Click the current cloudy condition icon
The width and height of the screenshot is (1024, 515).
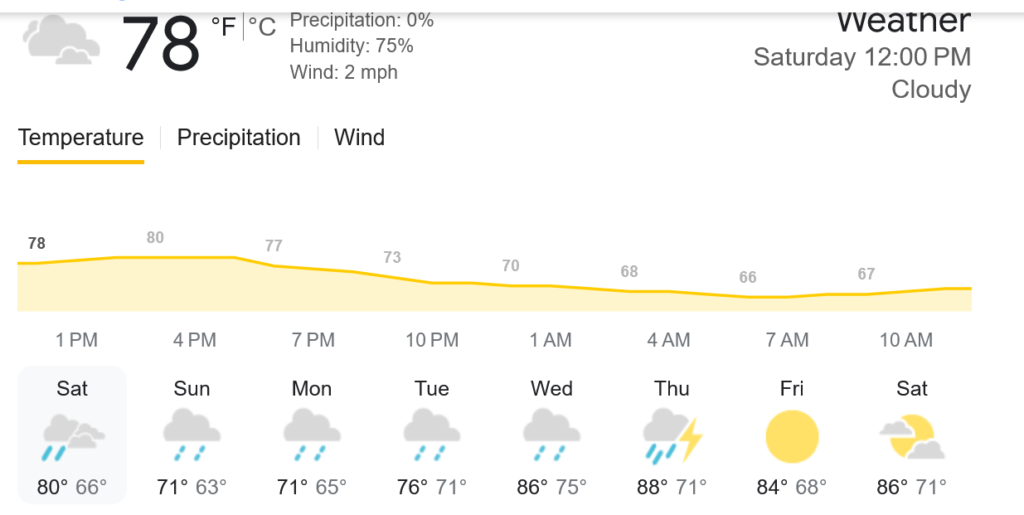(61, 40)
